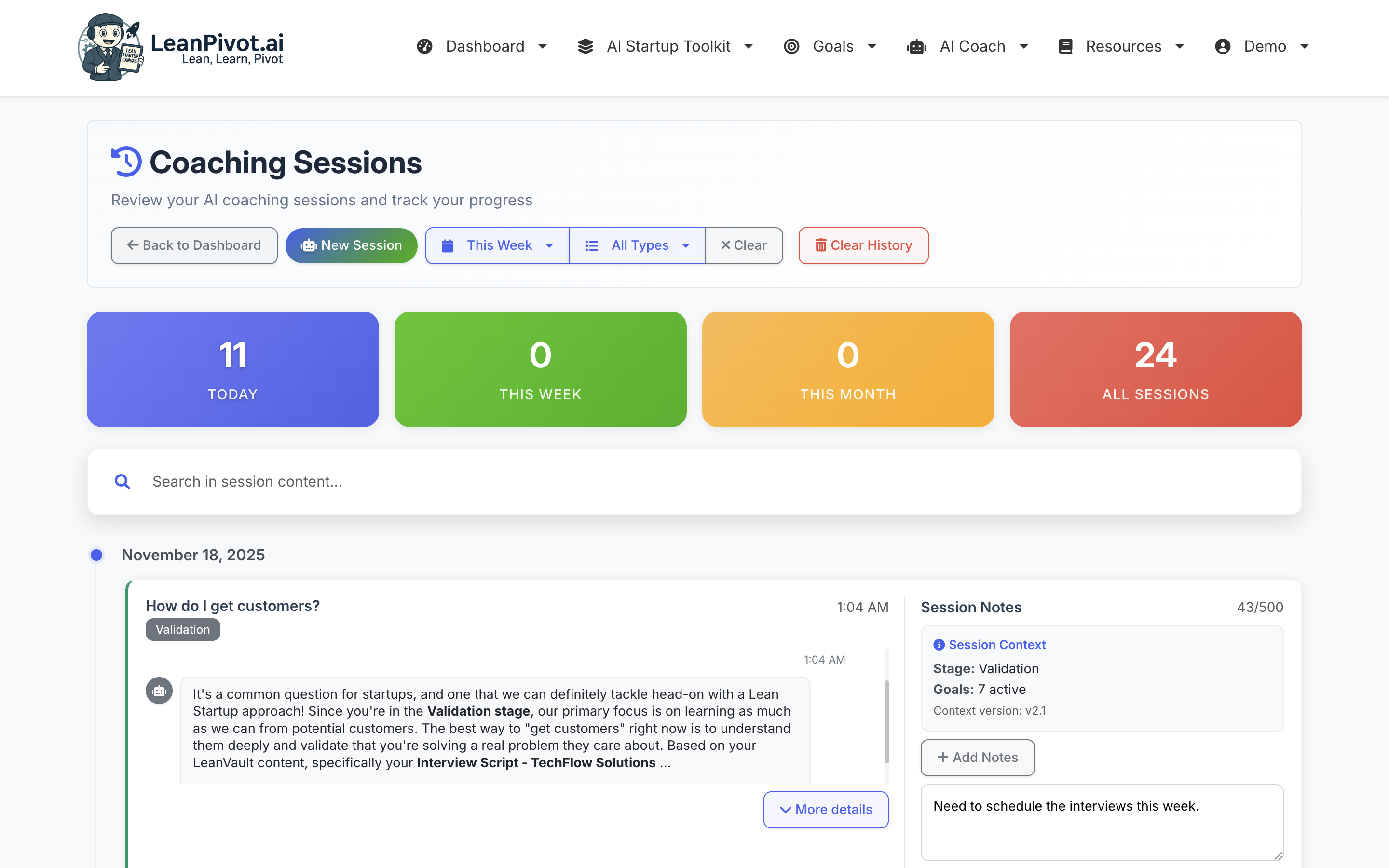Image resolution: width=1389 pixels, height=868 pixels.
Task: Click the Demo user profile icon
Action: click(1223, 46)
